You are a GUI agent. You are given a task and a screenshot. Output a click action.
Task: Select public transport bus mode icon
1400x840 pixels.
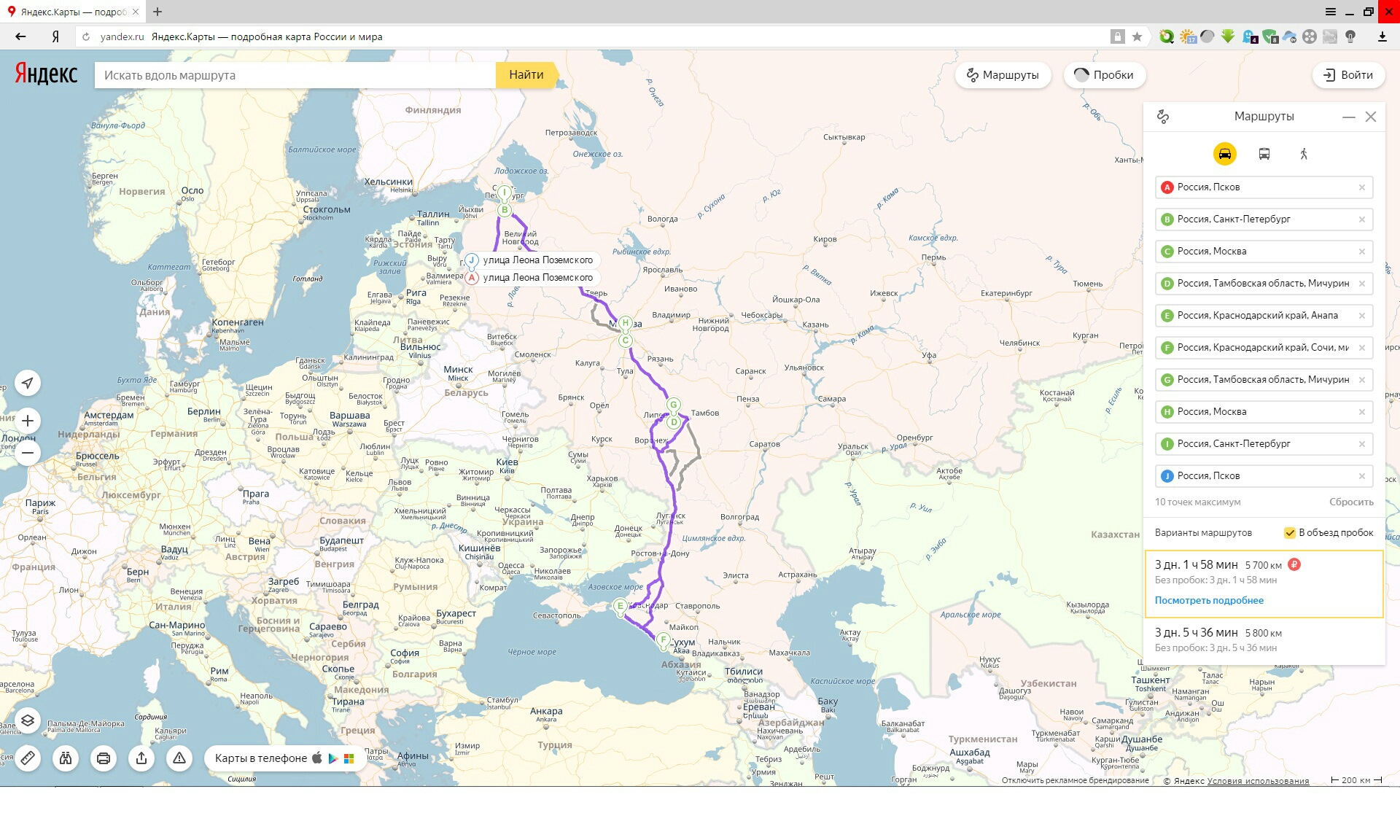pyautogui.click(x=1264, y=154)
